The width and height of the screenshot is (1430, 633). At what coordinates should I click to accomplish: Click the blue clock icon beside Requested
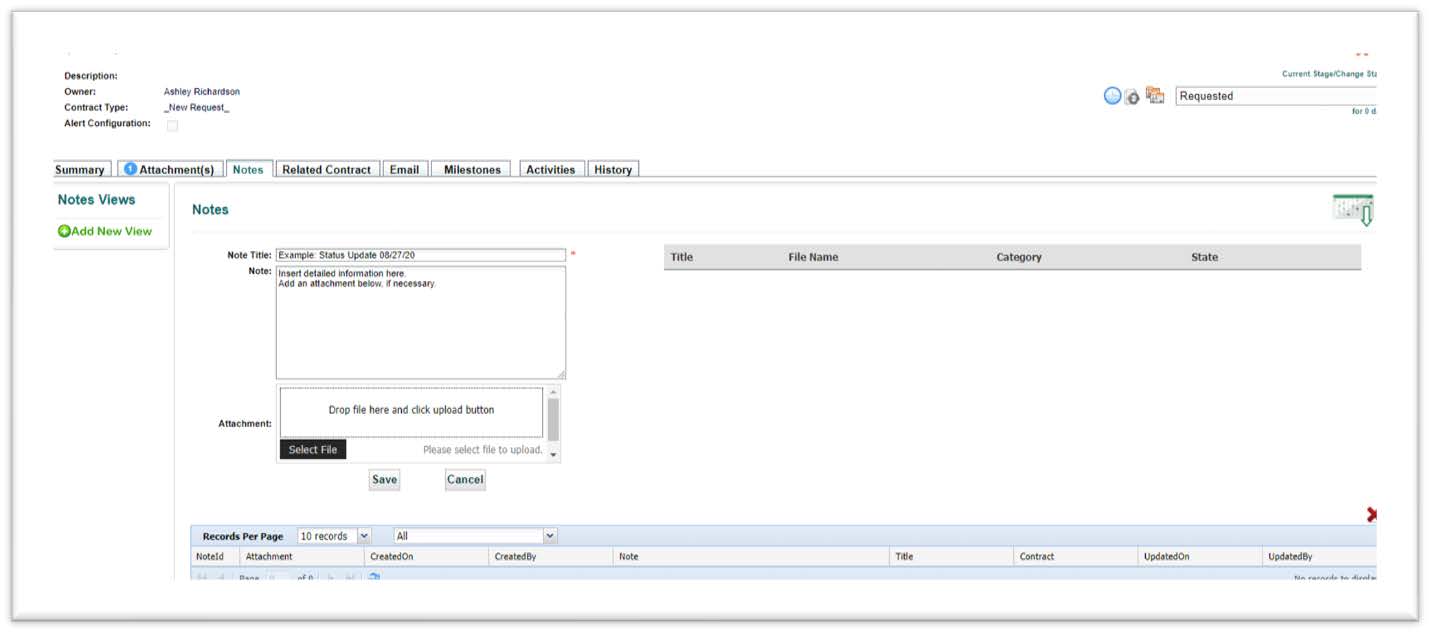tap(1112, 96)
